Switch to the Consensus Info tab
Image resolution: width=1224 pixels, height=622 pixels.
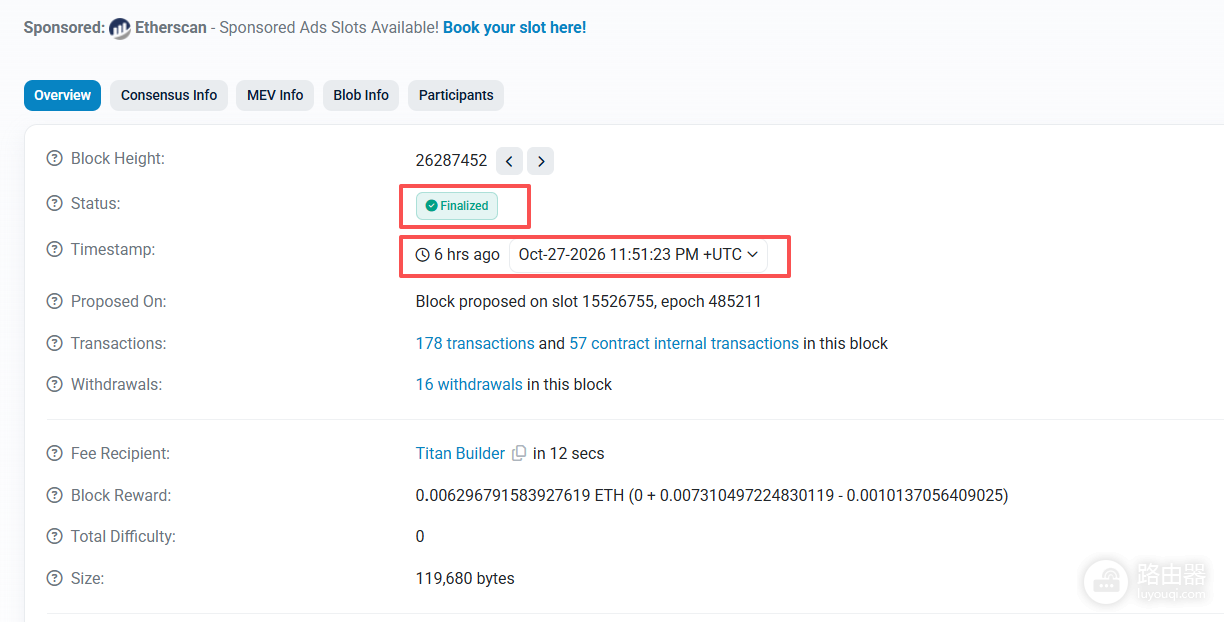click(x=169, y=95)
